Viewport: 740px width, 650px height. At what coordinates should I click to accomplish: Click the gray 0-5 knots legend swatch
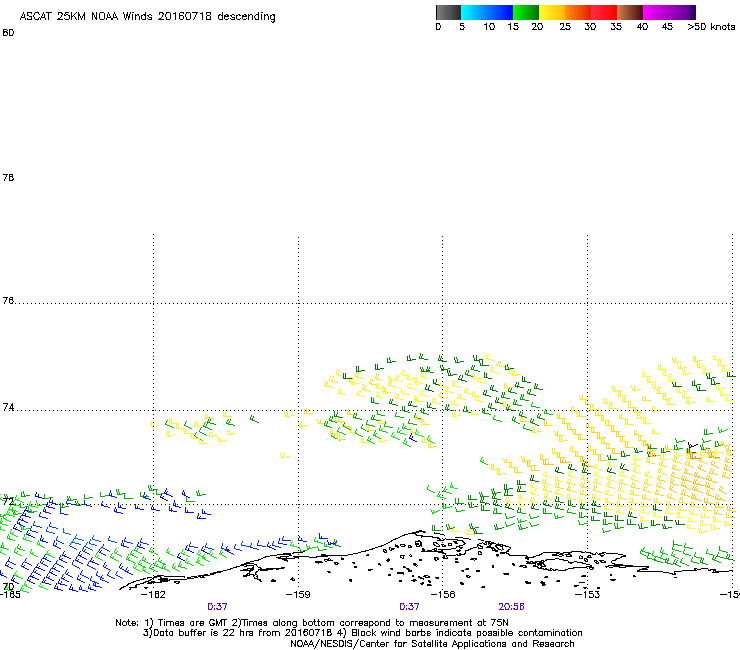tap(448, 12)
